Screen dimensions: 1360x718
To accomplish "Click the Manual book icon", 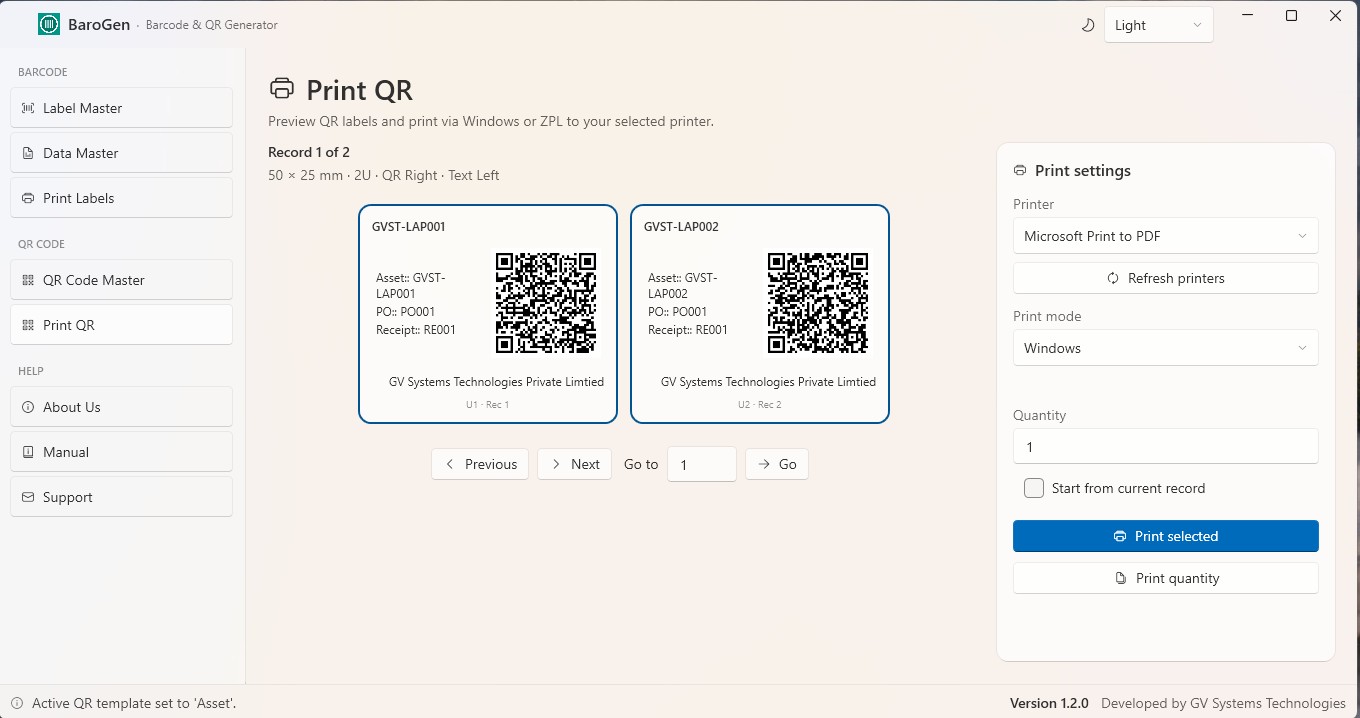I will click(x=28, y=452).
